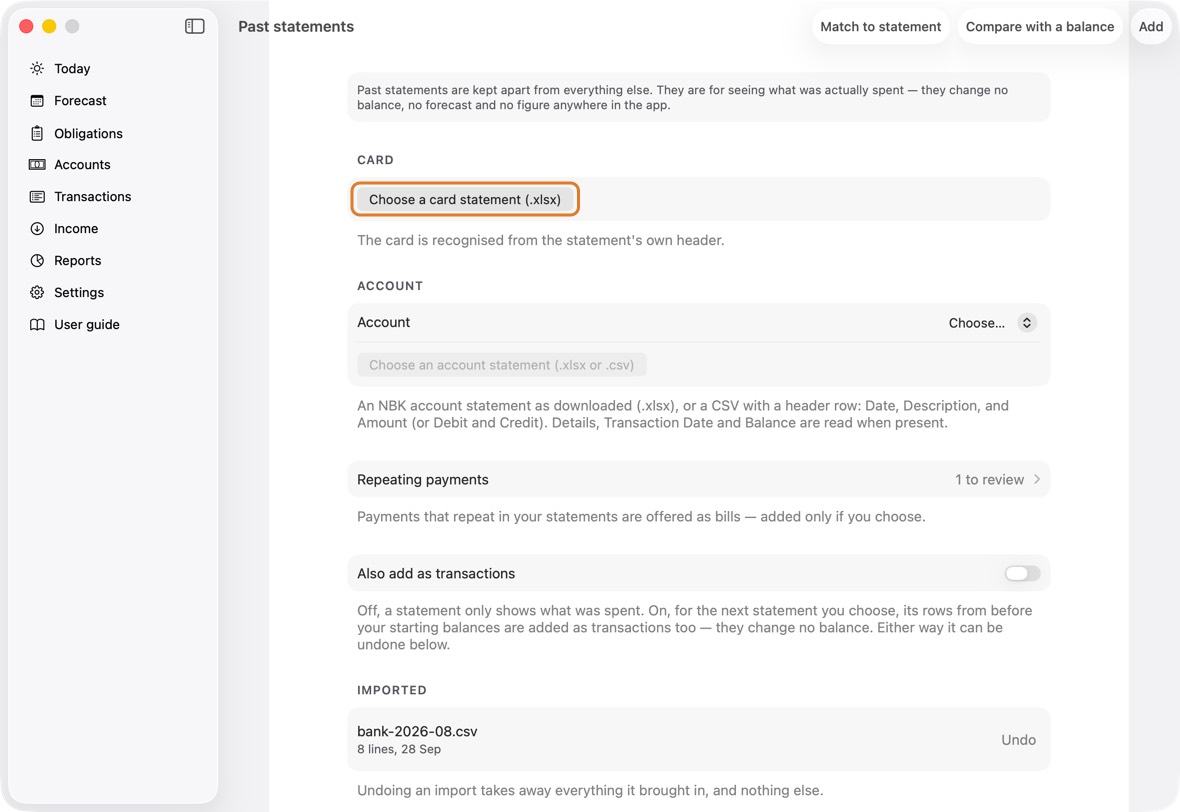Click the '1 to review' text
The height and width of the screenshot is (812, 1180).
[989, 479]
